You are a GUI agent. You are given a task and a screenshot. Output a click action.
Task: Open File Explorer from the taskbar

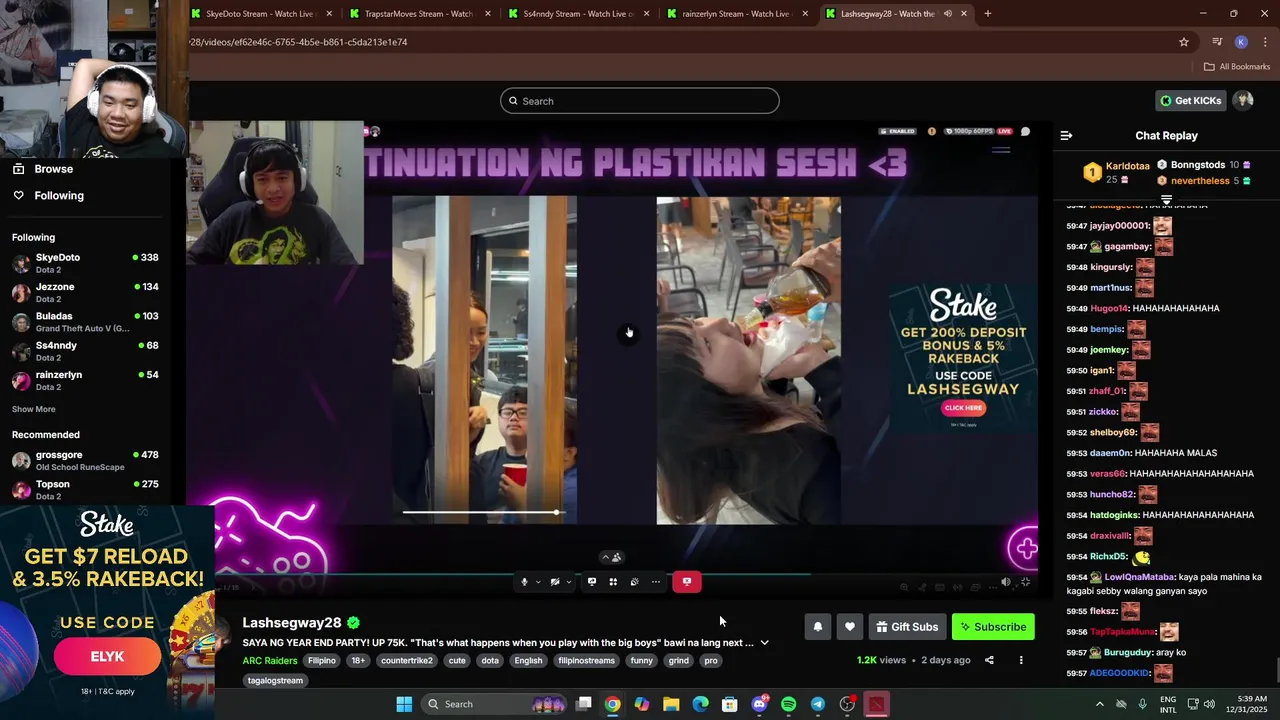point(671,704)
